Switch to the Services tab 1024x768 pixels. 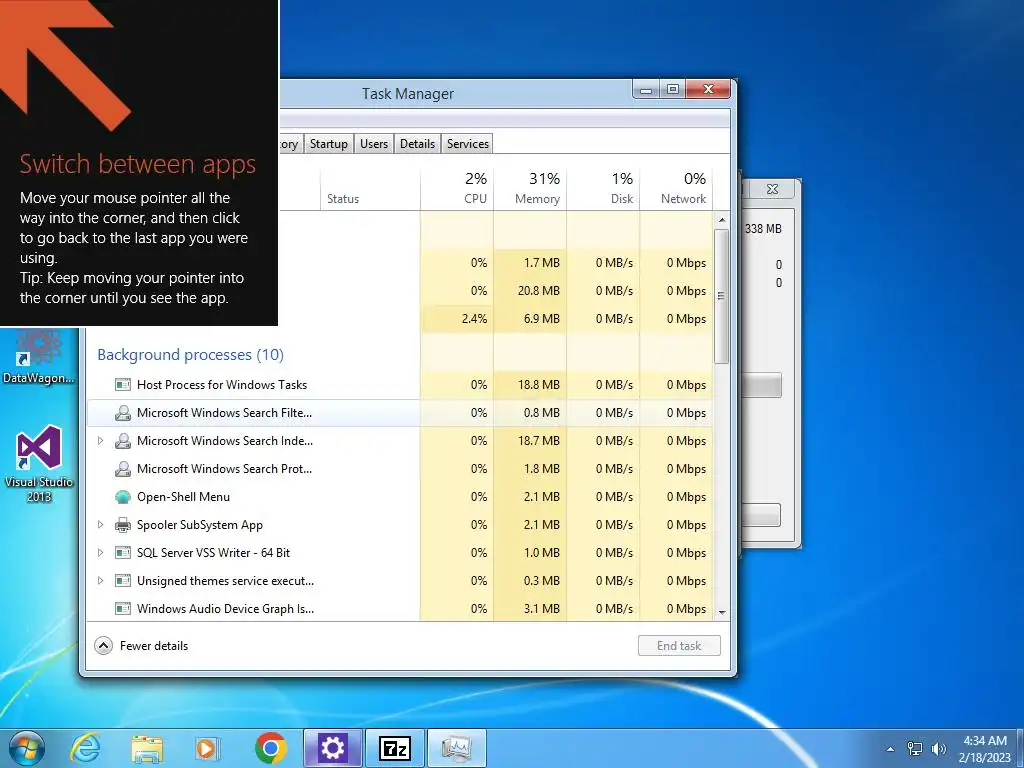pos(468,144)
